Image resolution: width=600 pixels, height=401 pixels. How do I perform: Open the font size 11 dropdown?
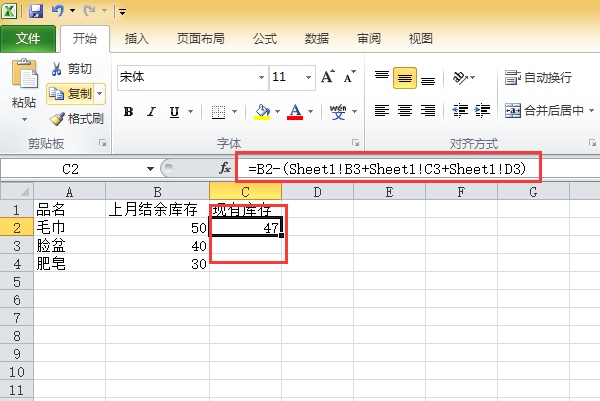(308, 77)
